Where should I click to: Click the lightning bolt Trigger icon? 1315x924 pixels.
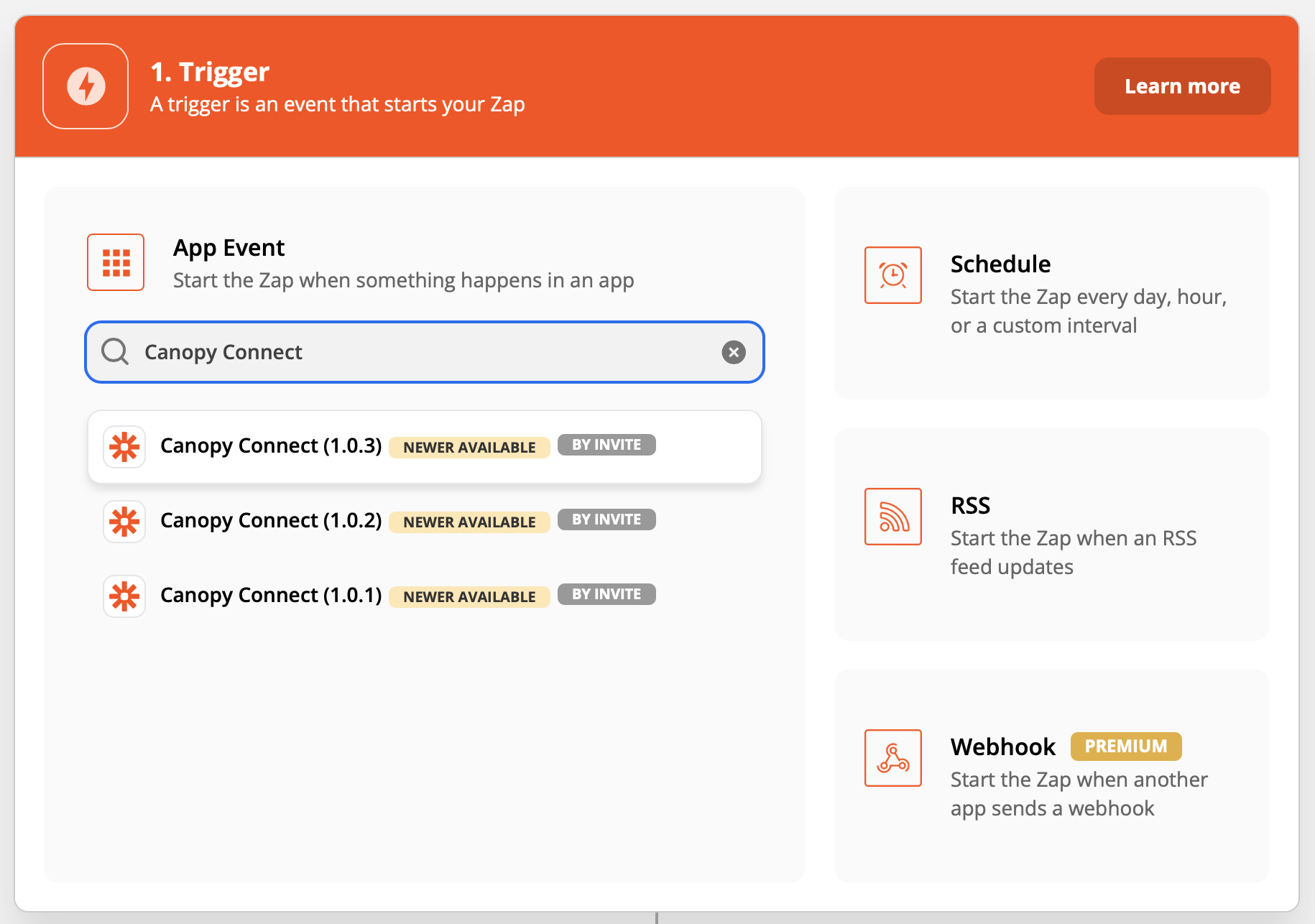[x=86, y=86]
